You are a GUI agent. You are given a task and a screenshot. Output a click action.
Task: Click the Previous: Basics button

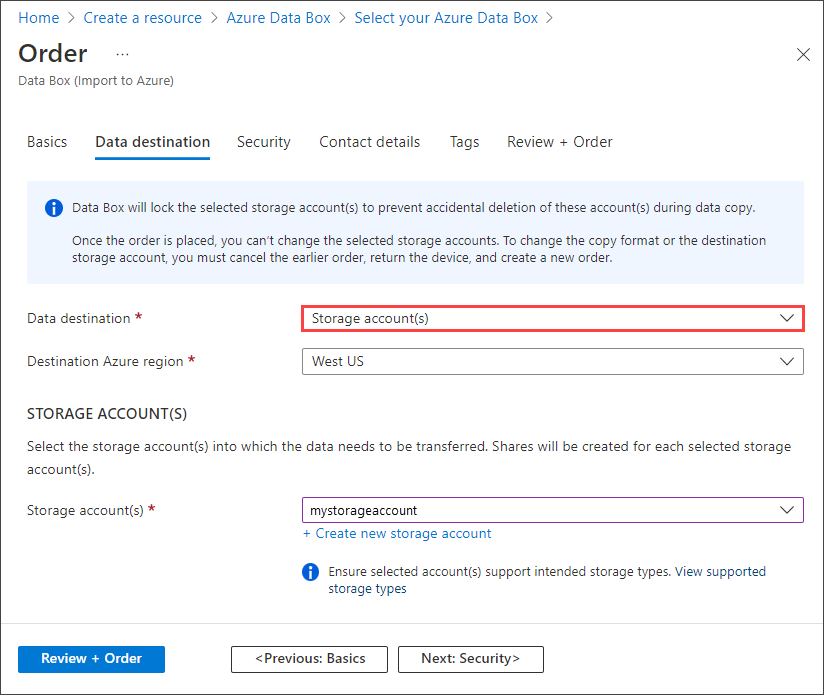coord(309,659)
